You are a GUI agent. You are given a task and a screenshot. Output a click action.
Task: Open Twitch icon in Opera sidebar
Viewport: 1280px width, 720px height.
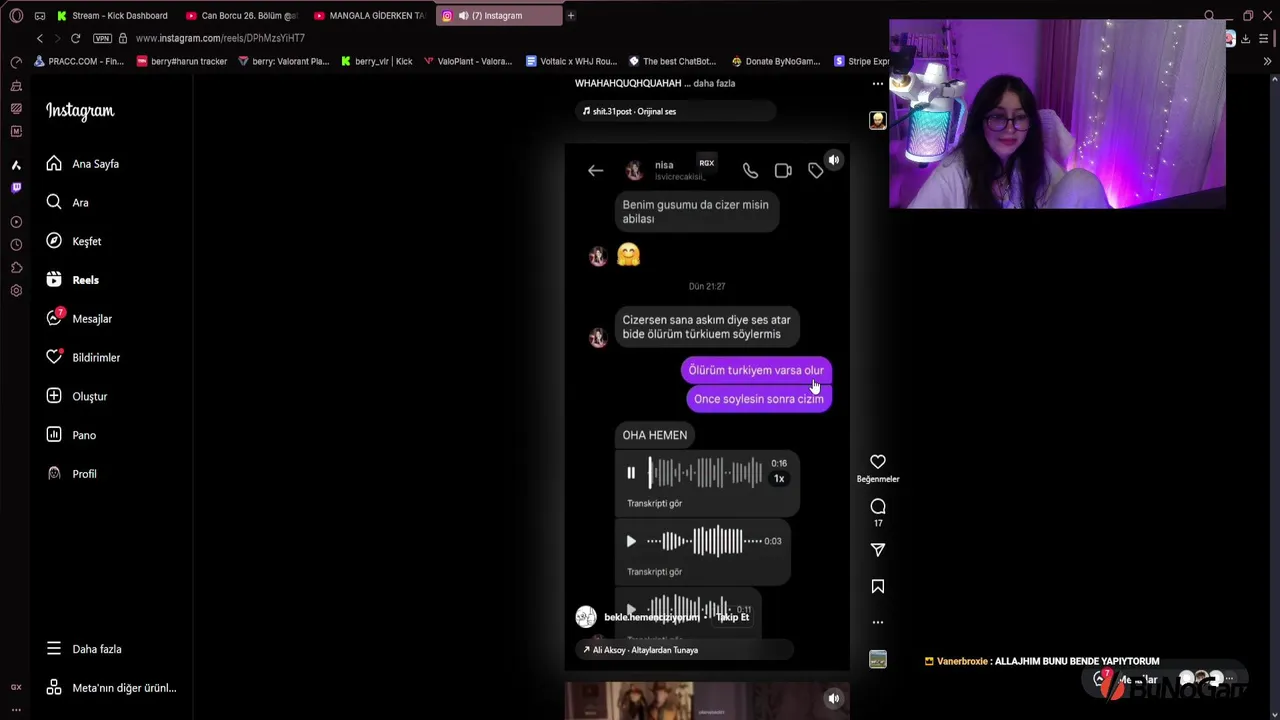point(16,187)
